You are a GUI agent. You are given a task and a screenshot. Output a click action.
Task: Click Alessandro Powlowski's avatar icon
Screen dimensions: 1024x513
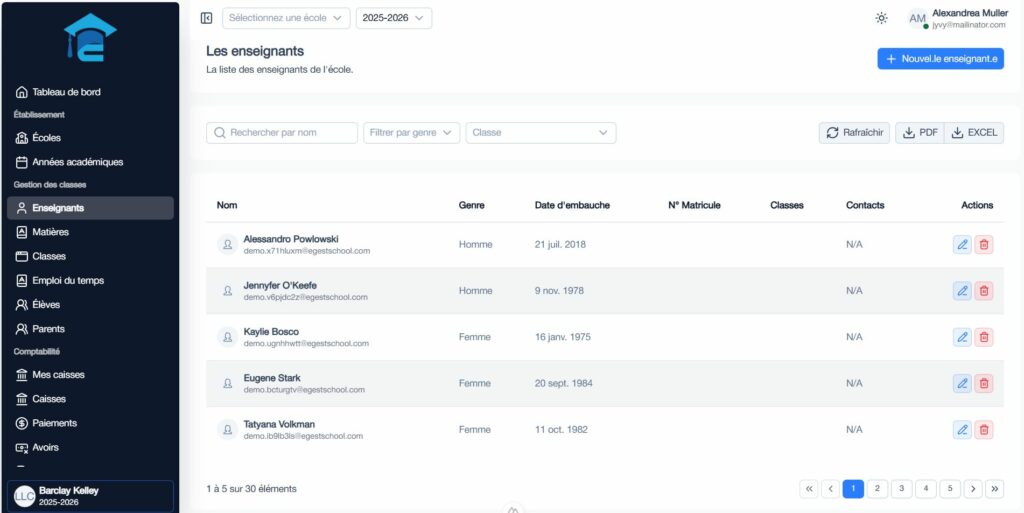227,245
